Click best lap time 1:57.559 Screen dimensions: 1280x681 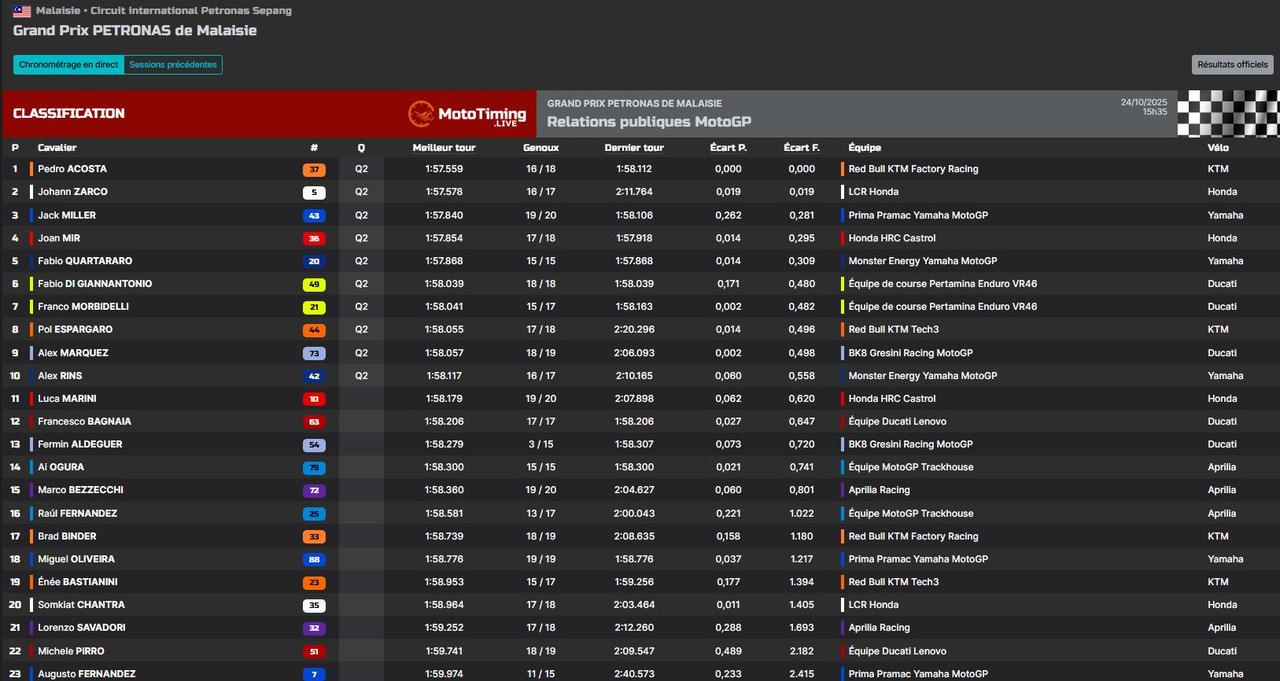(x=444, y=169)
